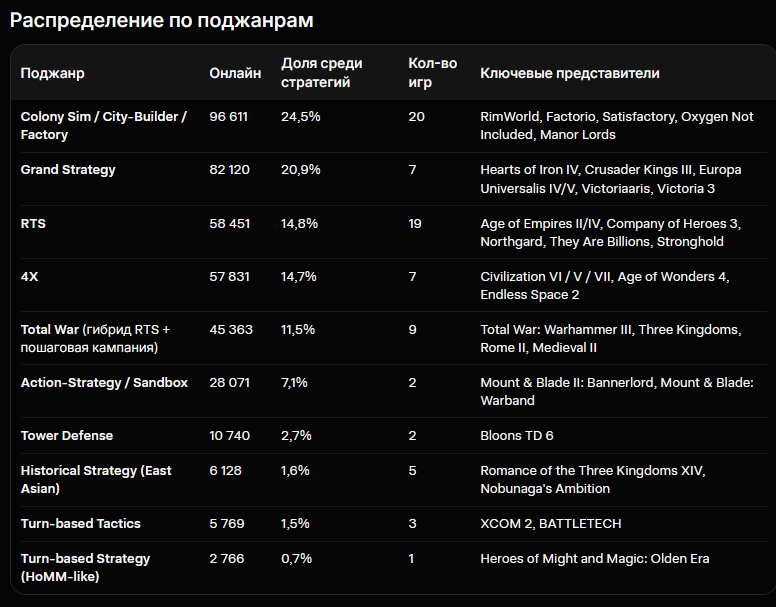Click the 'RimWorld, Factorio, Satisfactory' representatives cell

[617, 126]
